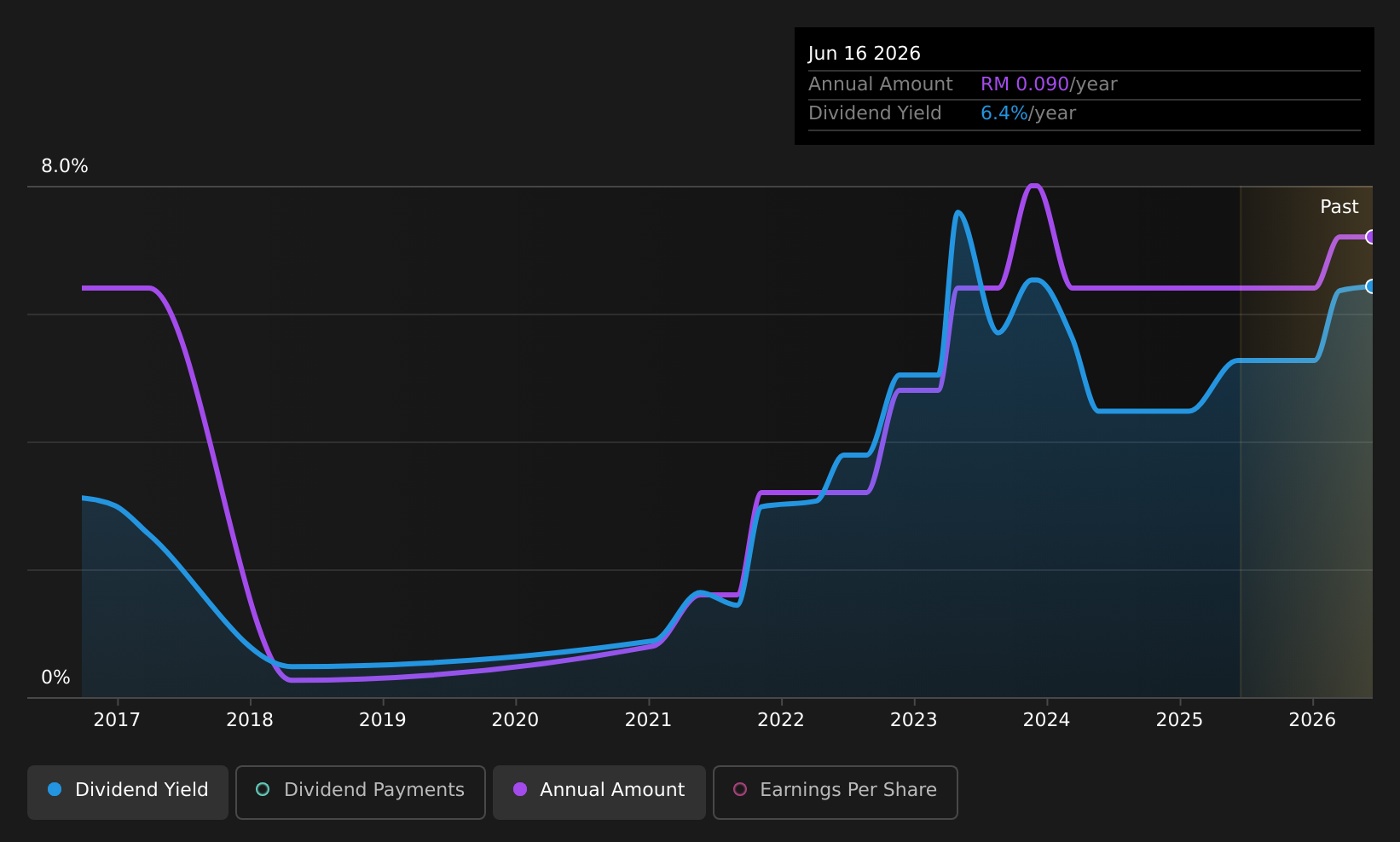Click the 2019 x-axis label
1400x842 pixels.
click(x=383, y=720)
